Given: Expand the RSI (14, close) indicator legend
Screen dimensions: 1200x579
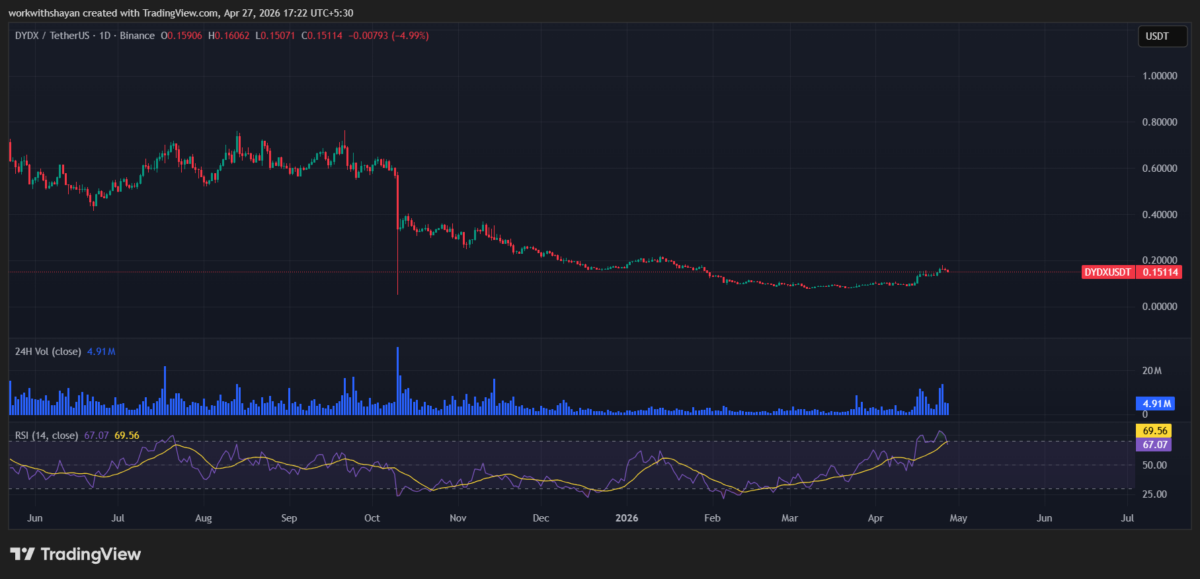Looking at the screenshot, I should pos(45,436).
